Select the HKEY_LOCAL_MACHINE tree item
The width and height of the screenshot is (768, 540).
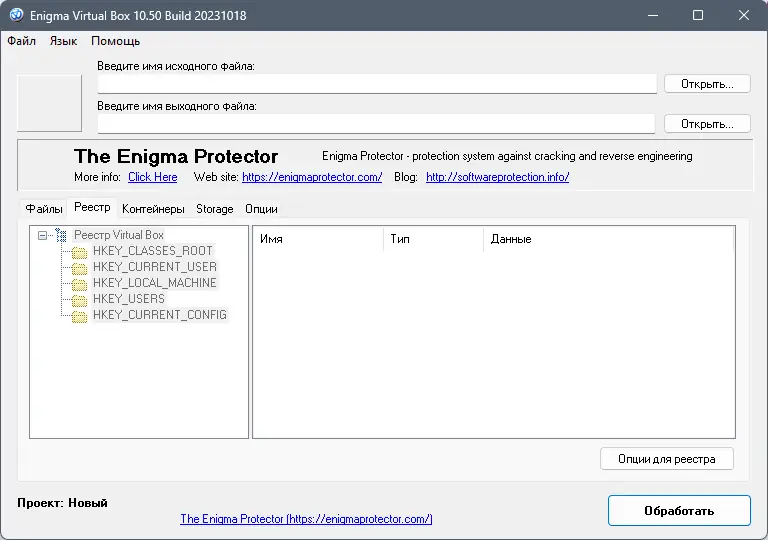pyautogui.click(x=155, y=283)
